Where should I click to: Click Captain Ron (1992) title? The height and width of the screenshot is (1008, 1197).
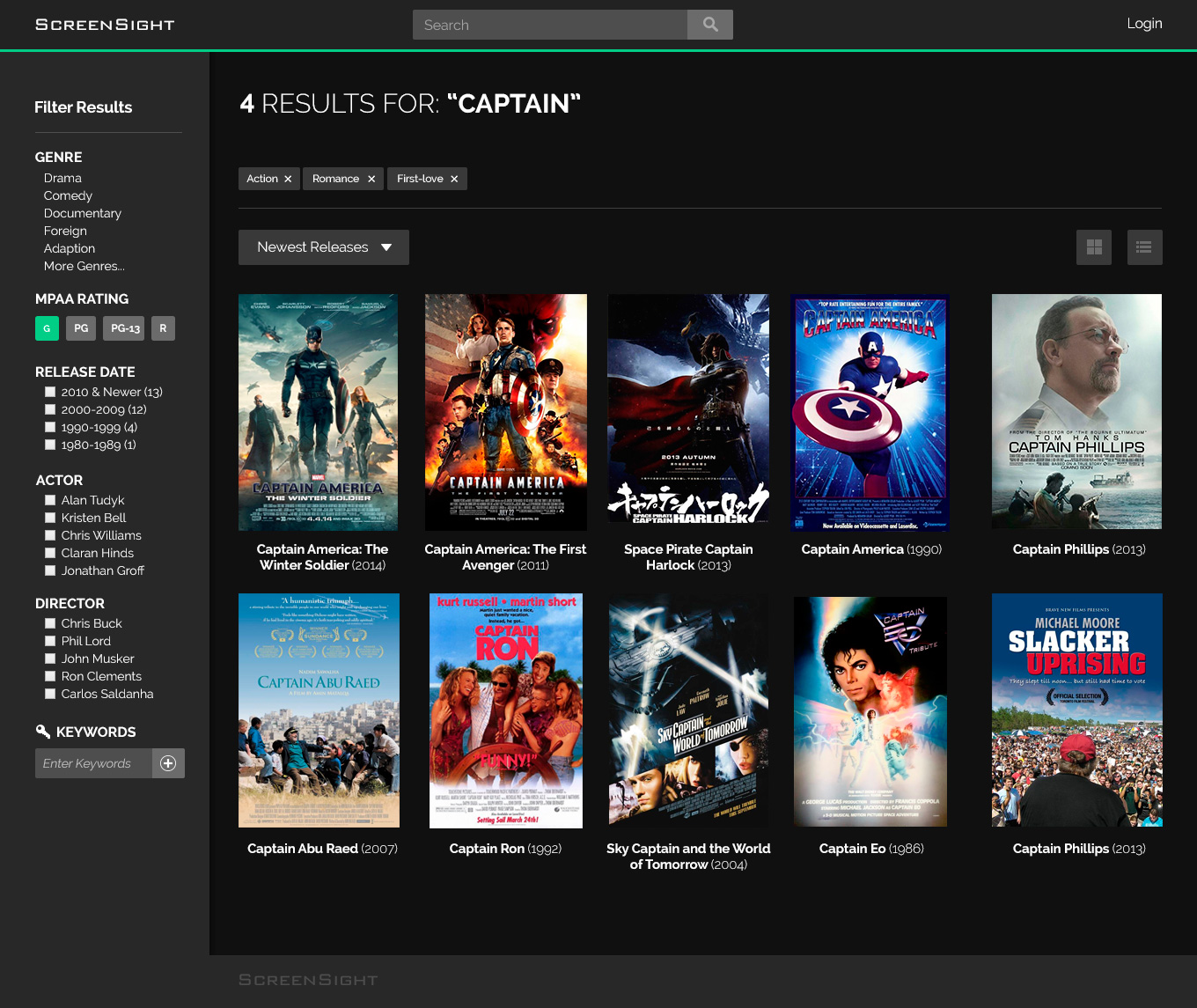click(505, 849)
